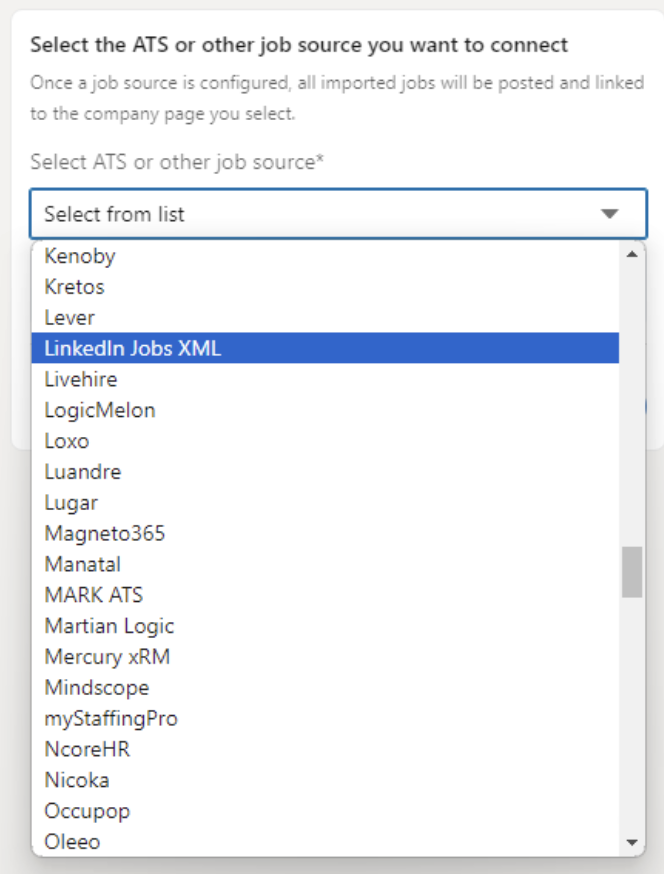Pick Lever as job source

(x=70, y=318)
